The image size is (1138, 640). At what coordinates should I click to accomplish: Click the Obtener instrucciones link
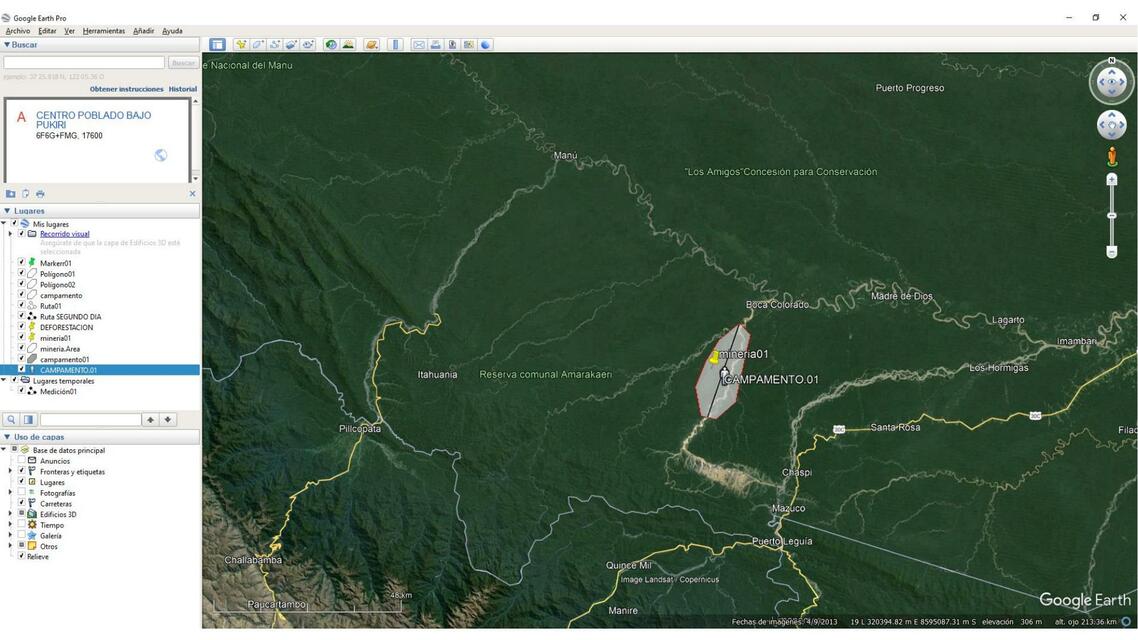(x=126, y=89)
